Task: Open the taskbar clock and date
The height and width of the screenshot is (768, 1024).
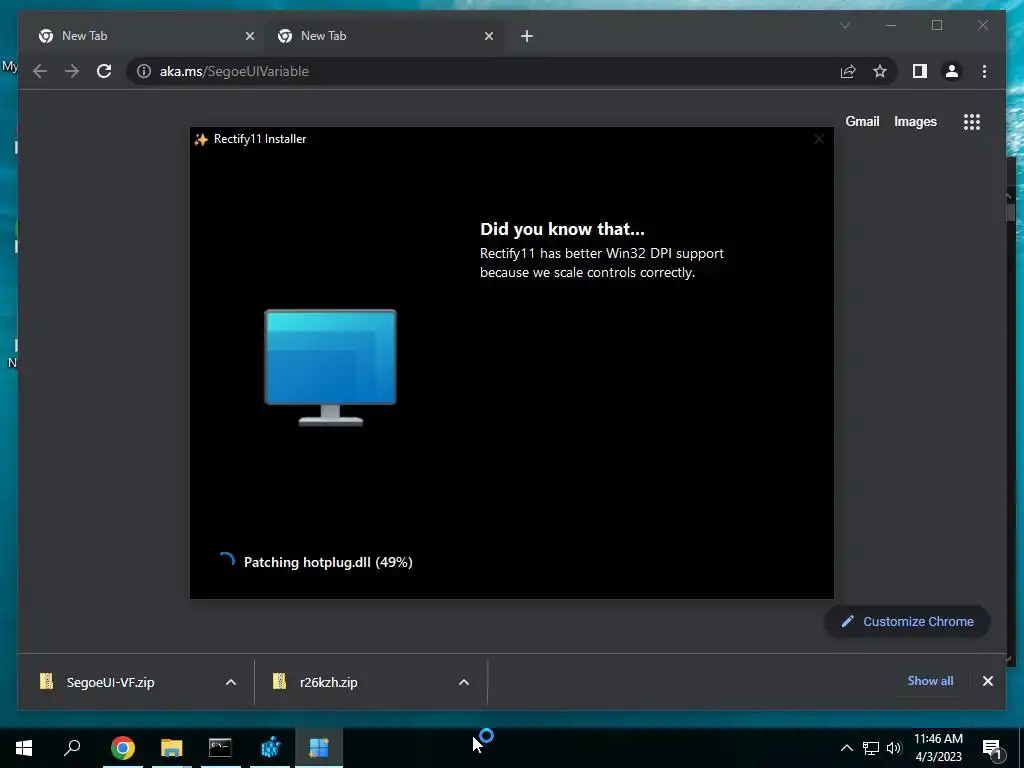Action: (938, 748)
